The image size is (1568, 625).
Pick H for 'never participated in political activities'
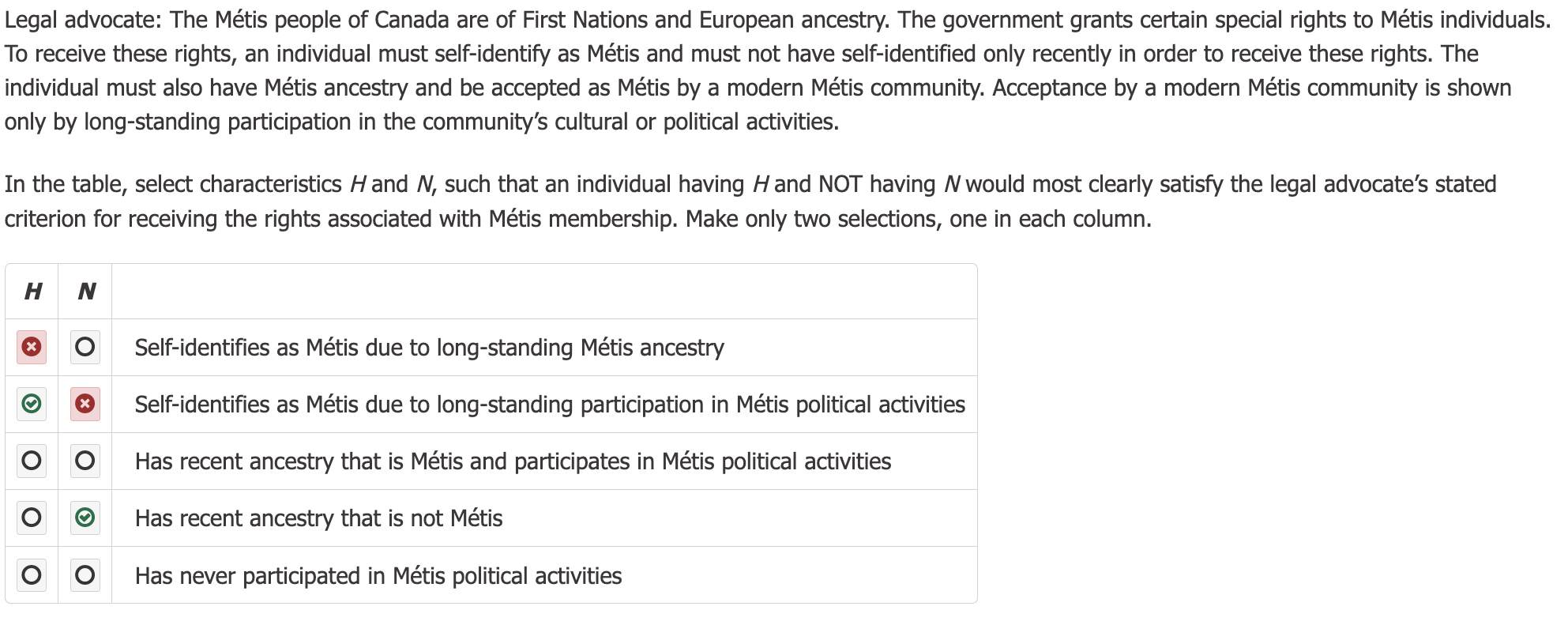point(32,574)
